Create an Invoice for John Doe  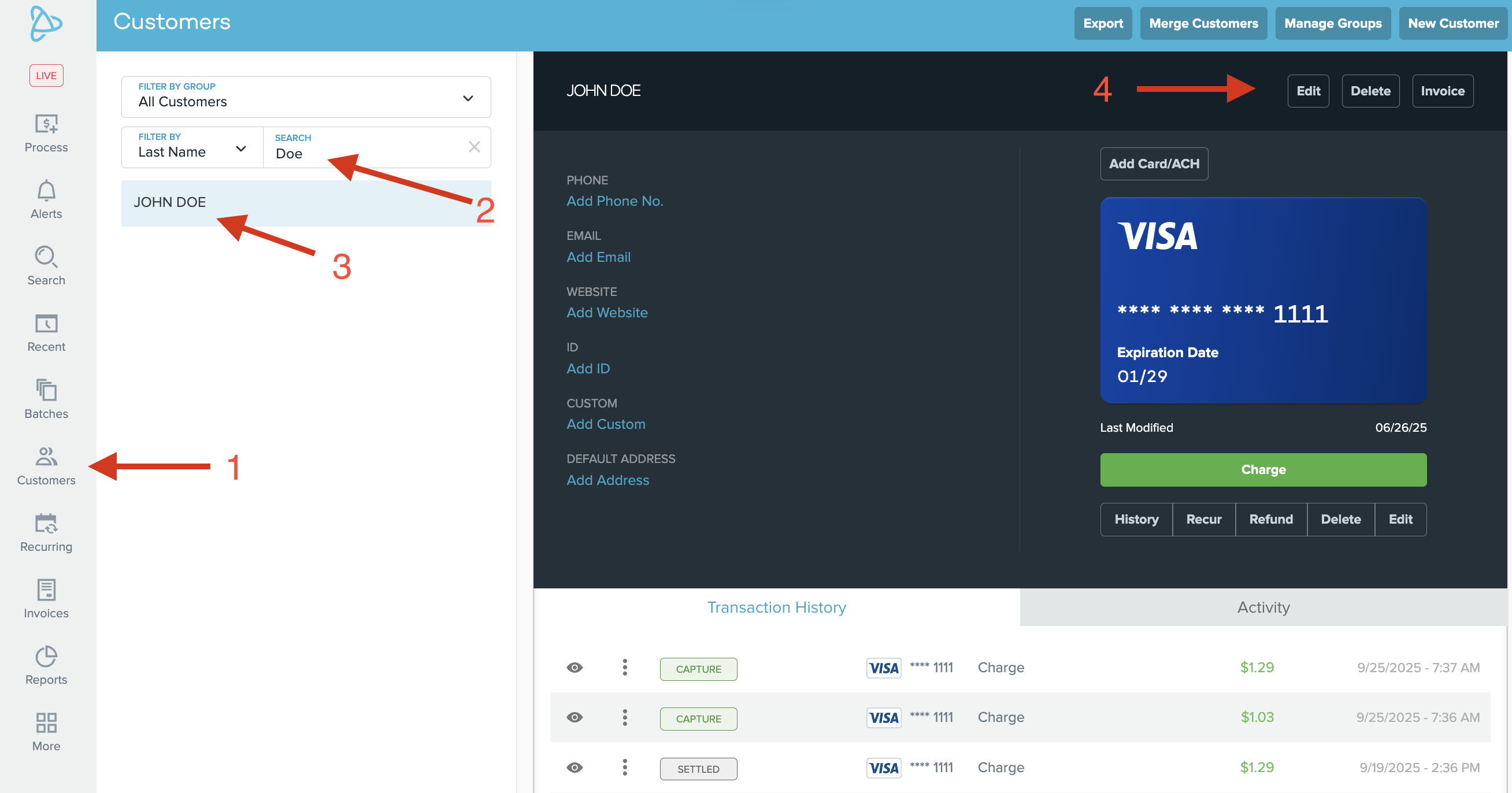1443,91
